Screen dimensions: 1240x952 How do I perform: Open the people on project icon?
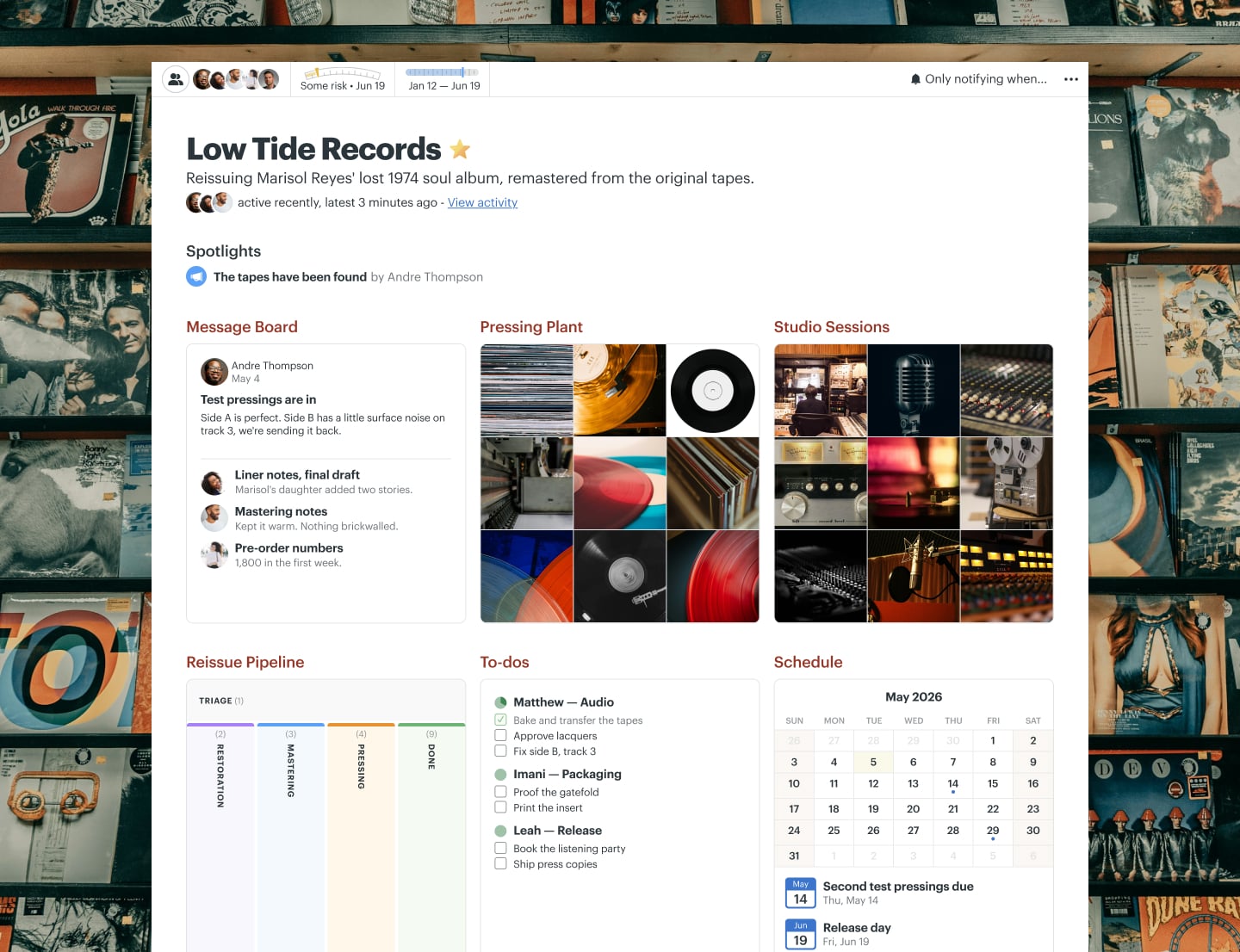click(176, 79)
